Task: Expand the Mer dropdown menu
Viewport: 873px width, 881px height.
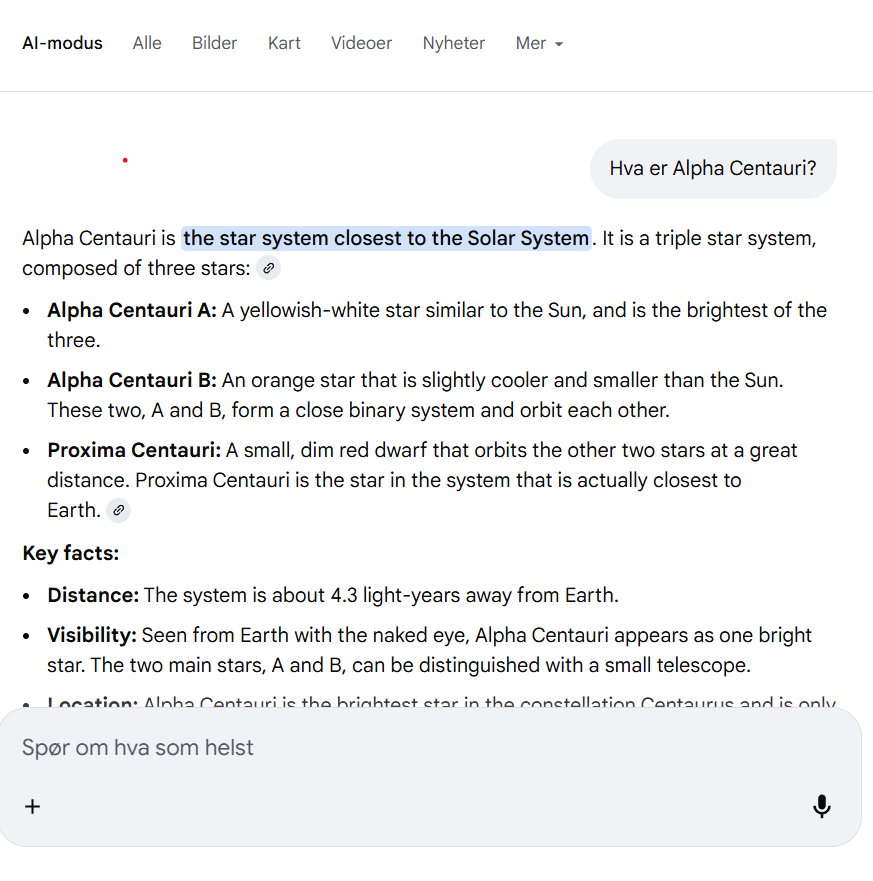Action: coord(539,43)
